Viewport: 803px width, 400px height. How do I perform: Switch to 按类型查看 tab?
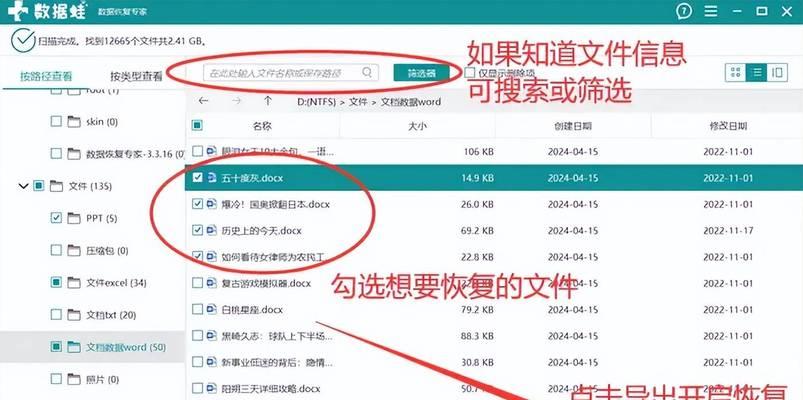point(136,76)
